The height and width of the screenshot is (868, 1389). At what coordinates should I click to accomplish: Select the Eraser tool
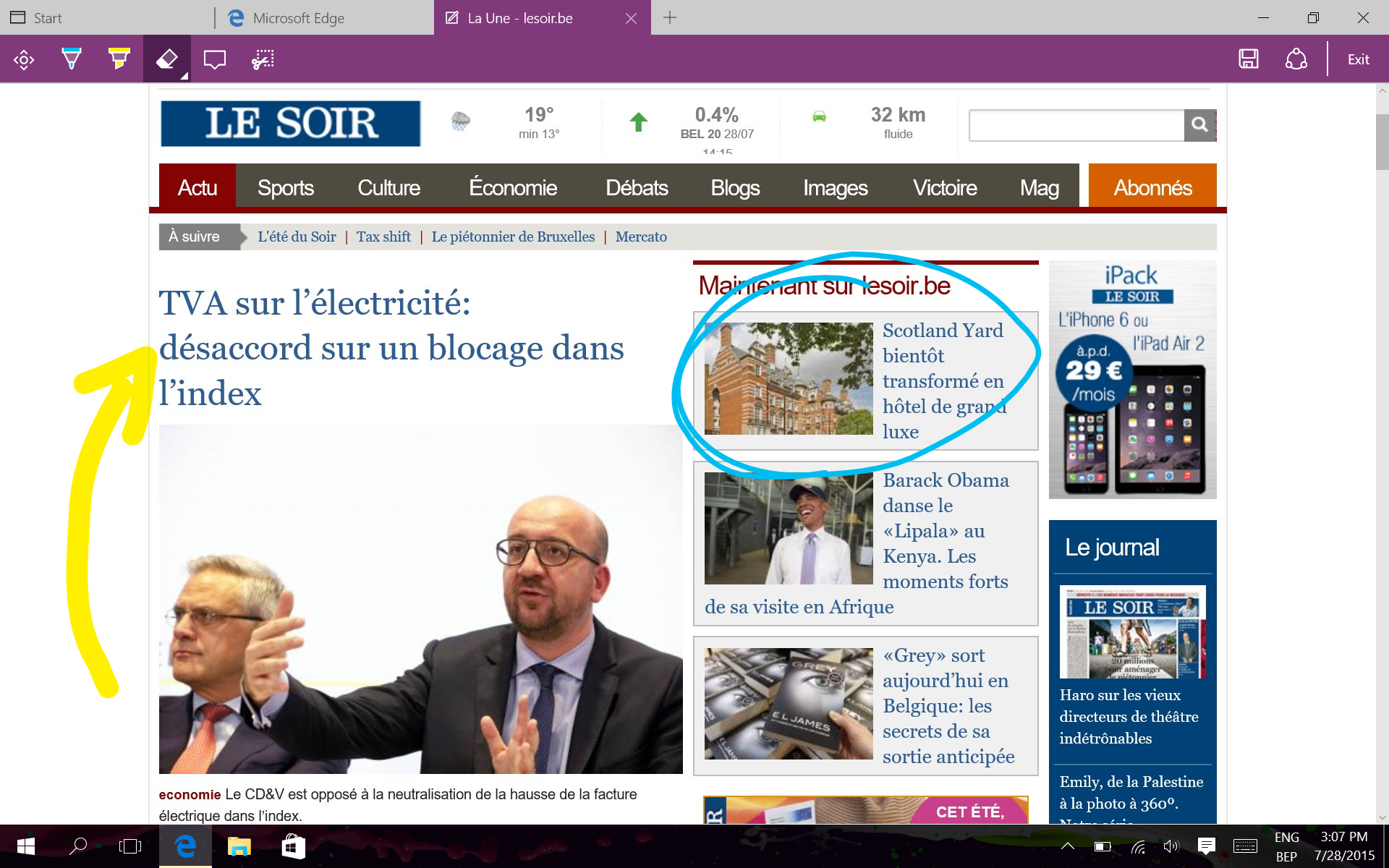pos(167,59)
